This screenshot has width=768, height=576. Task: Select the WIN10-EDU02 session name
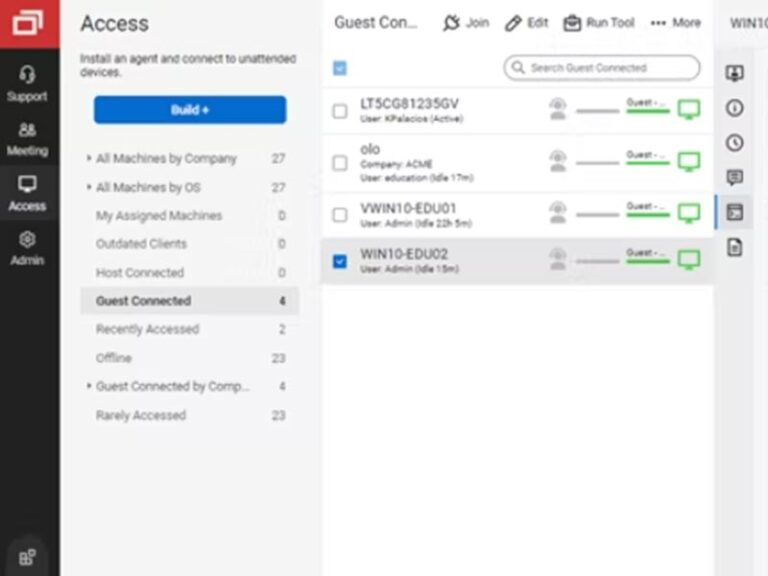[404, 254]
